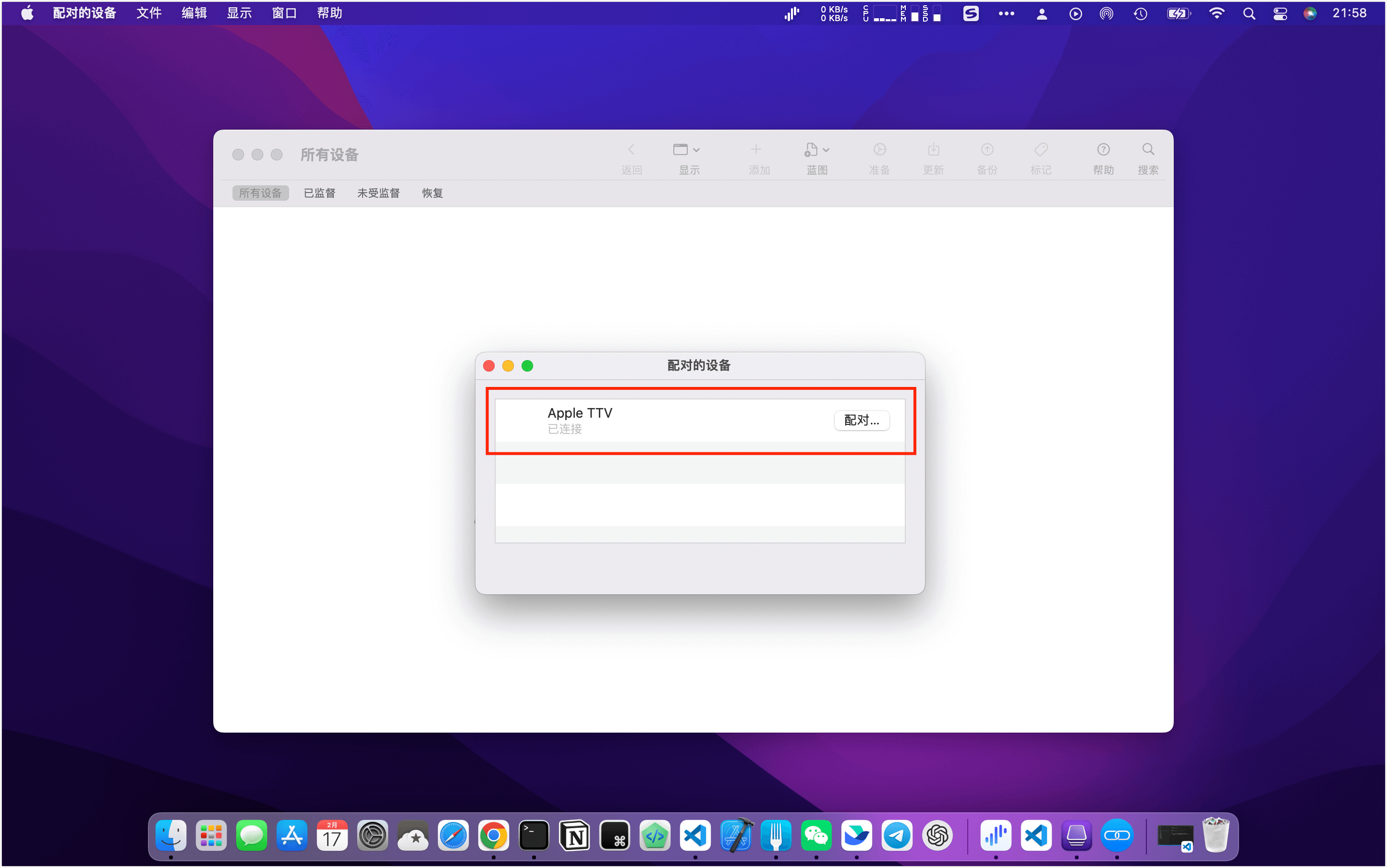Click the battery status icon
The height and width of the screenshot is (868, 1387).
tap(1179, 13)
